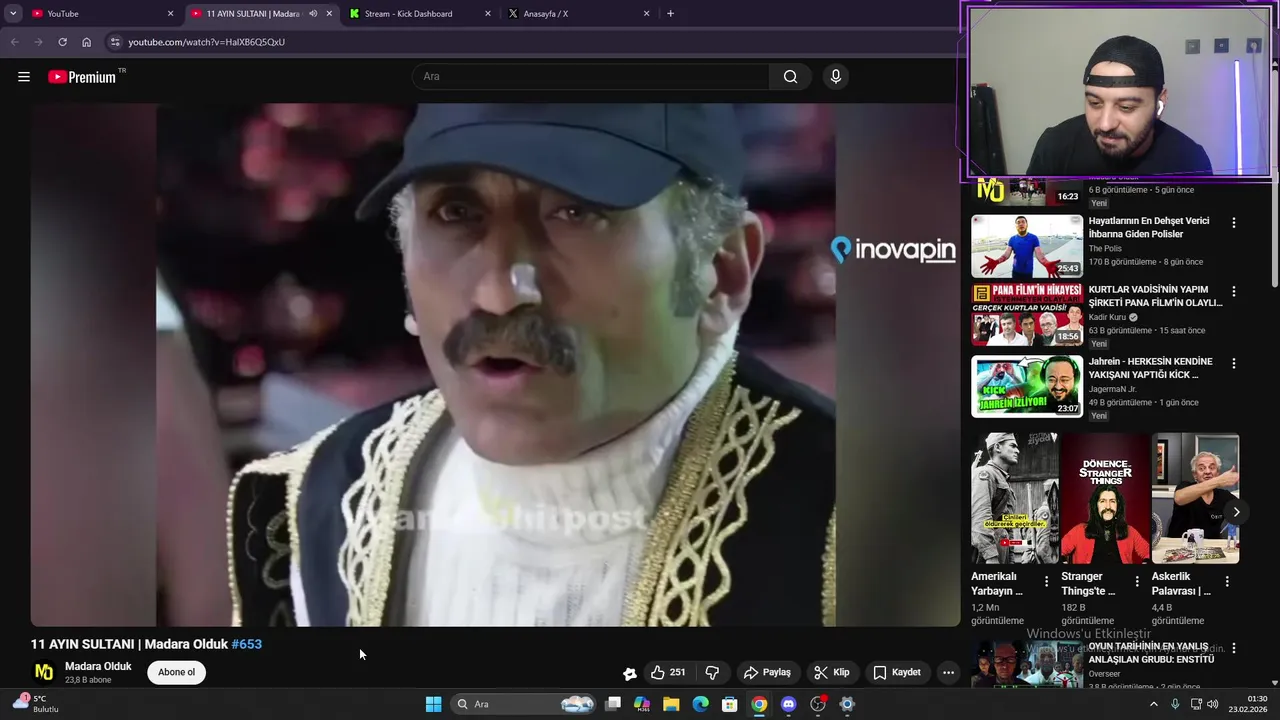Open the YouTube hamburger guide menu

coord(24,77)
